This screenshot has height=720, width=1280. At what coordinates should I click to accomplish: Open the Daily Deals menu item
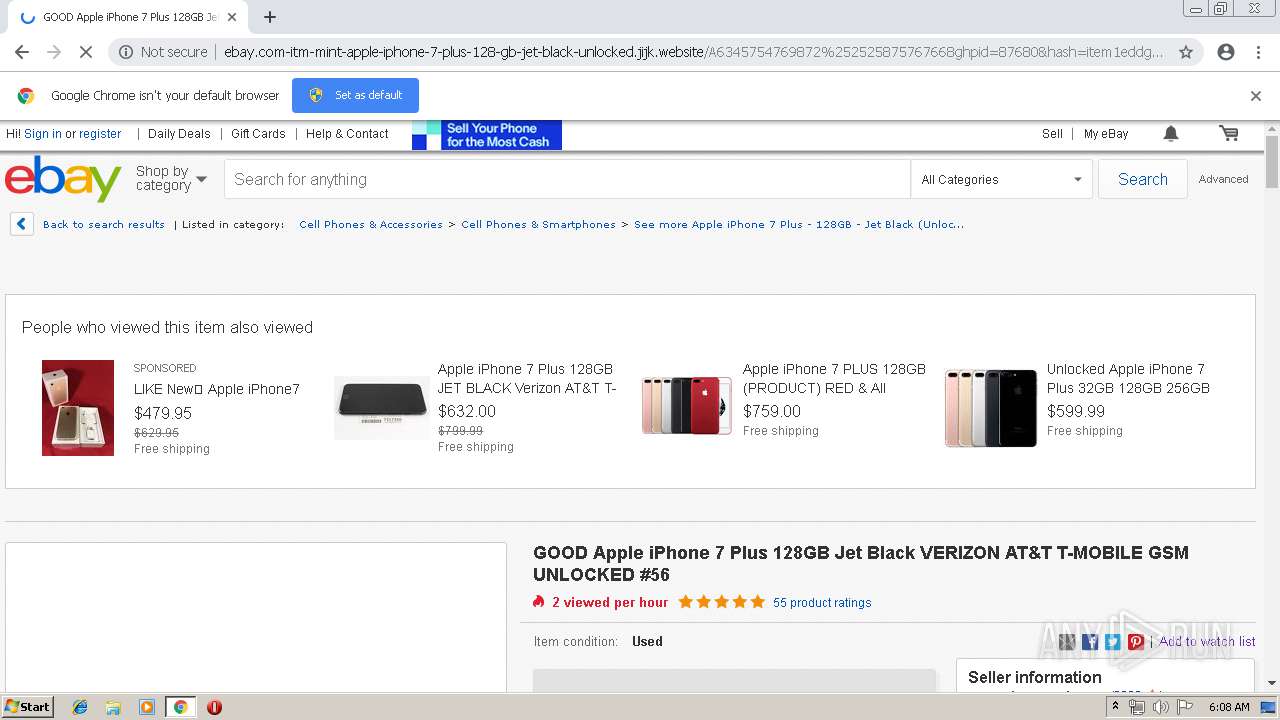[x=179, y=134]
